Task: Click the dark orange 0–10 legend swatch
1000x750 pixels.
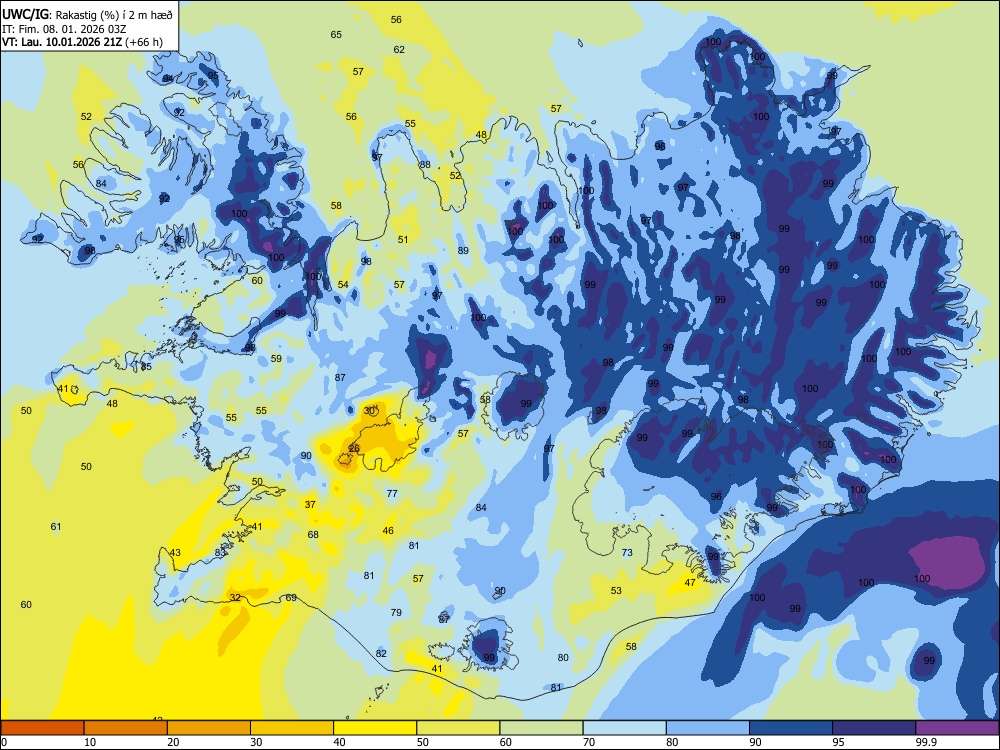Action: coord(43,728)
